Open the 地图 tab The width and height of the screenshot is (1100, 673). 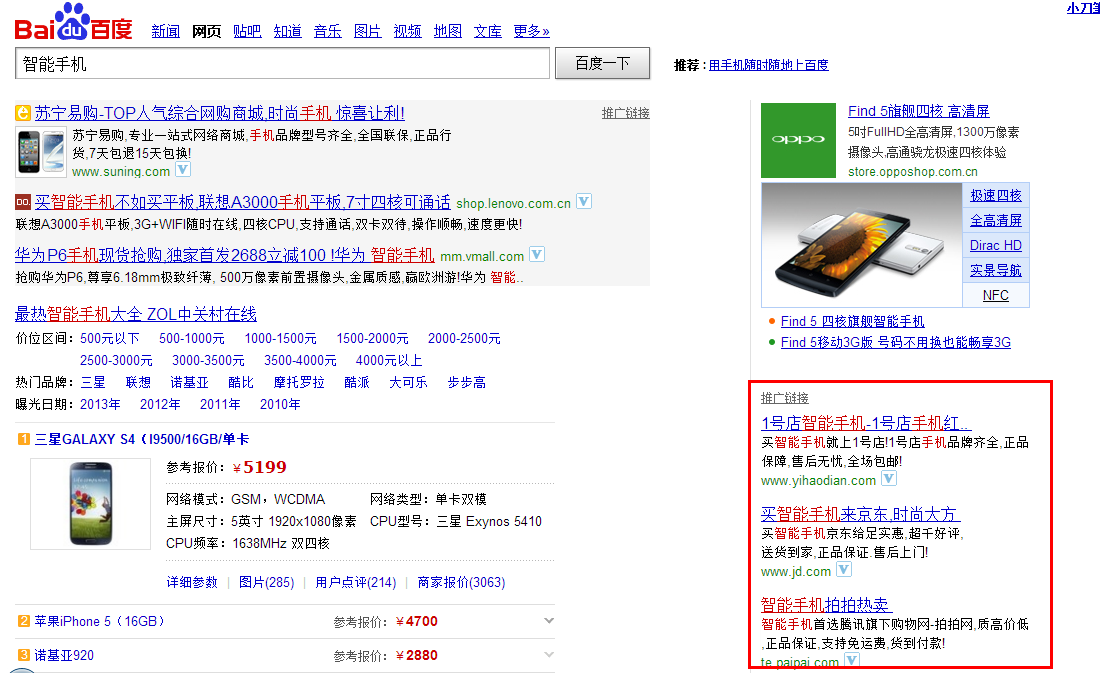(x=448, y=31)
